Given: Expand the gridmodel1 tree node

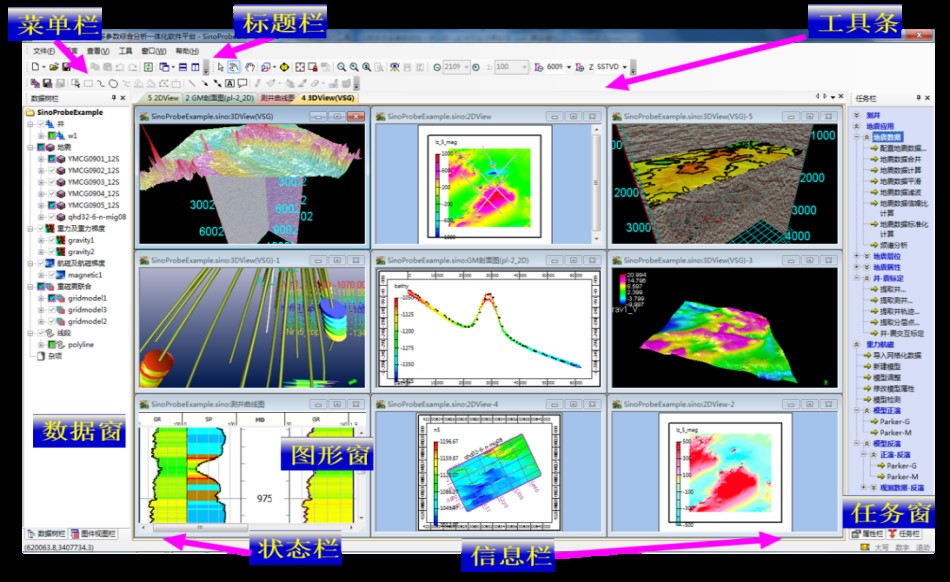Looking at the screenshot, I should (x=41, y=298).
